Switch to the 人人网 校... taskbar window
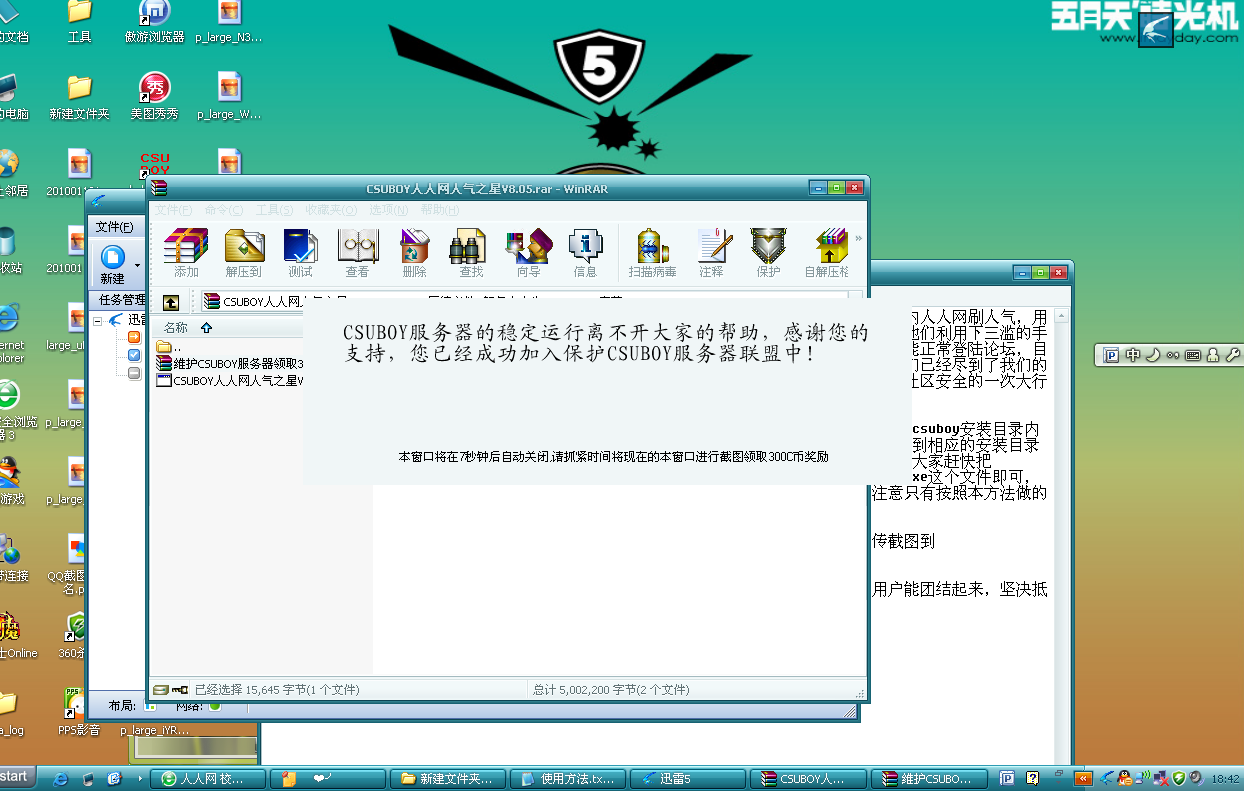The image size is (1244, 791). 208,778
